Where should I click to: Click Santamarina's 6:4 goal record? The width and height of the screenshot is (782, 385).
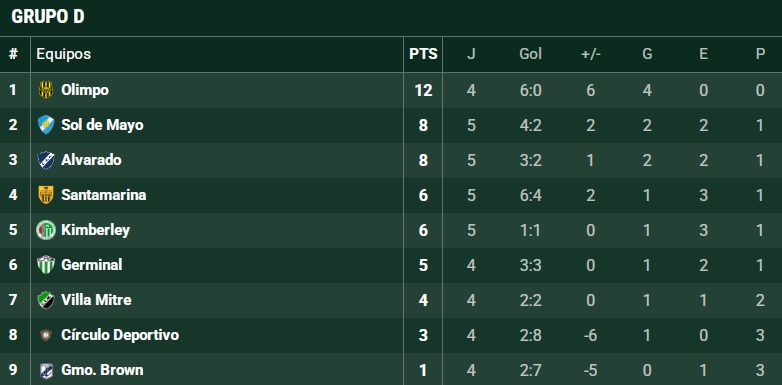coord(530,195)
